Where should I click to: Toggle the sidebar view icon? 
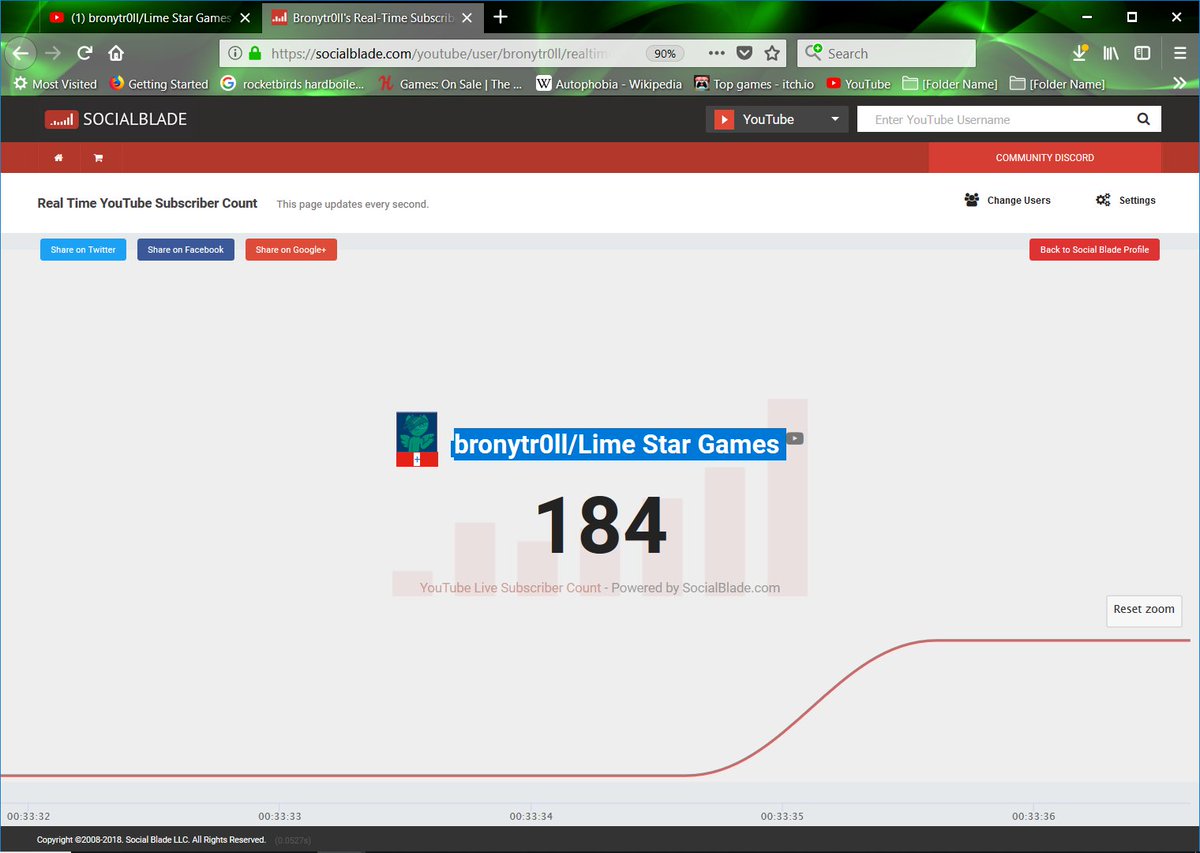[x=1142, y=53]
